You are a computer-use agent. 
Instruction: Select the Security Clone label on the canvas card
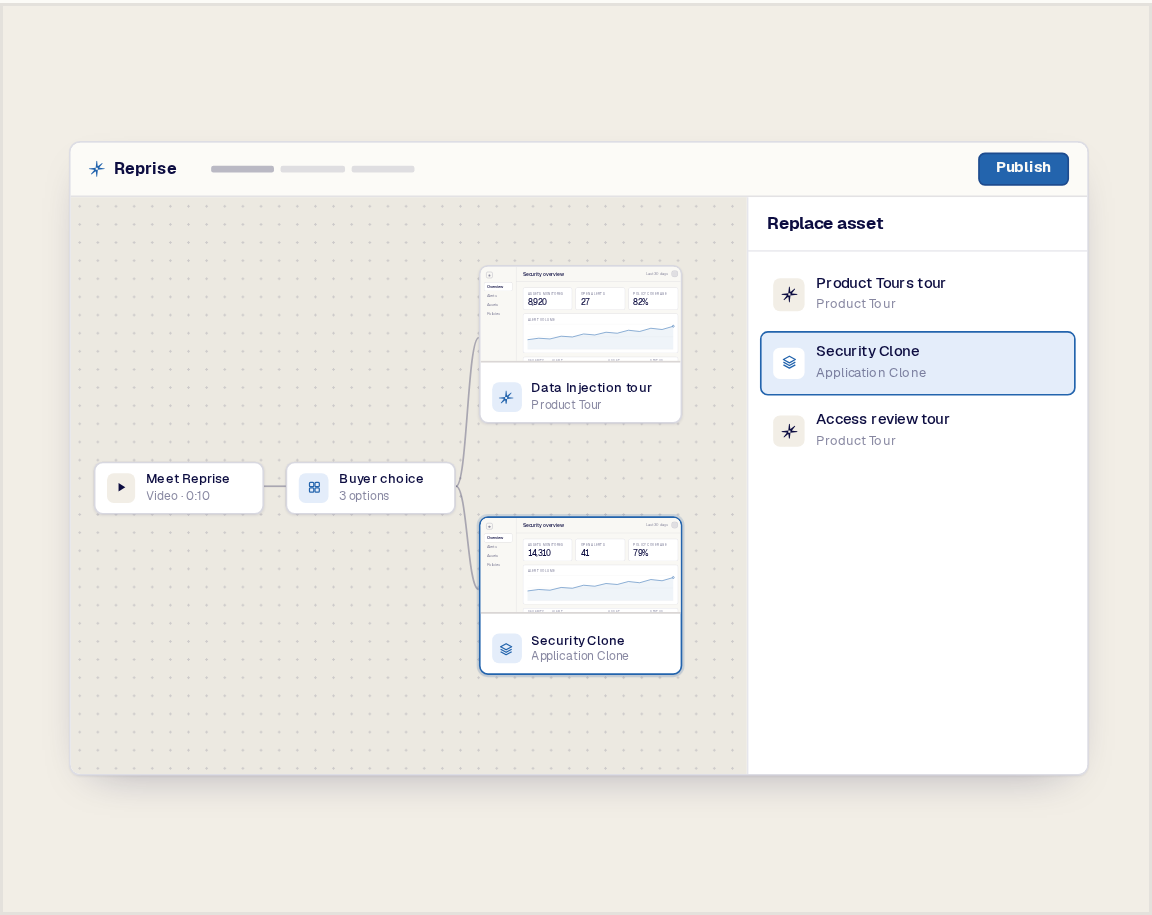click(x=577, y=640)
